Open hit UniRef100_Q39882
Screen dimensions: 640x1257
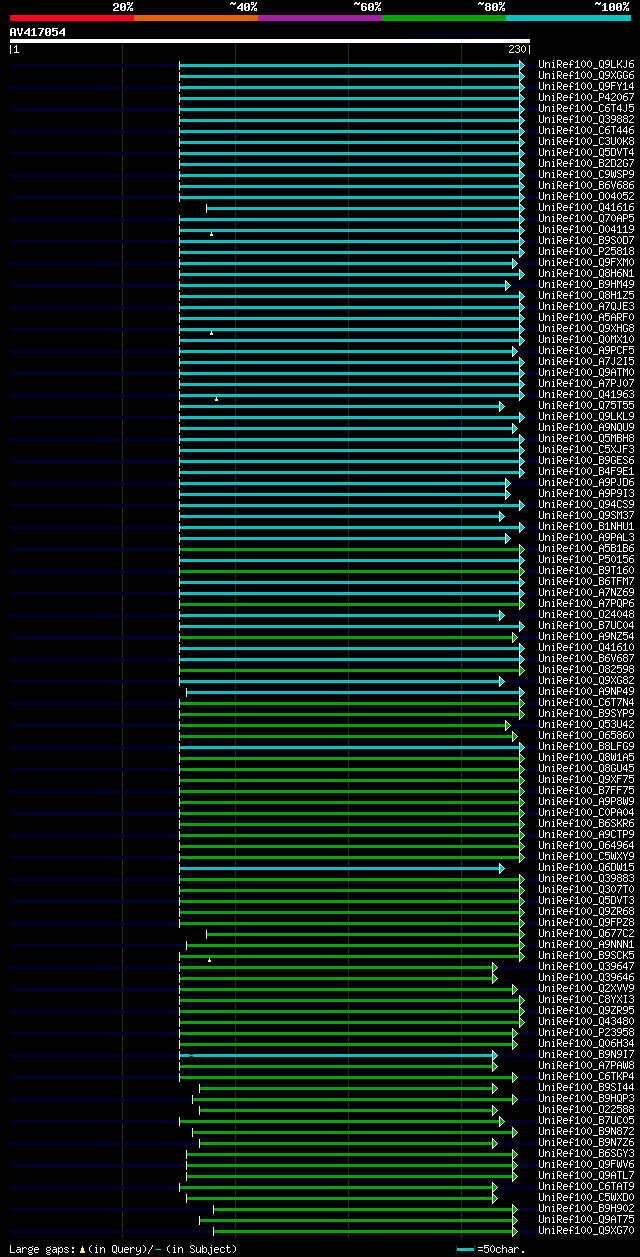586,120
